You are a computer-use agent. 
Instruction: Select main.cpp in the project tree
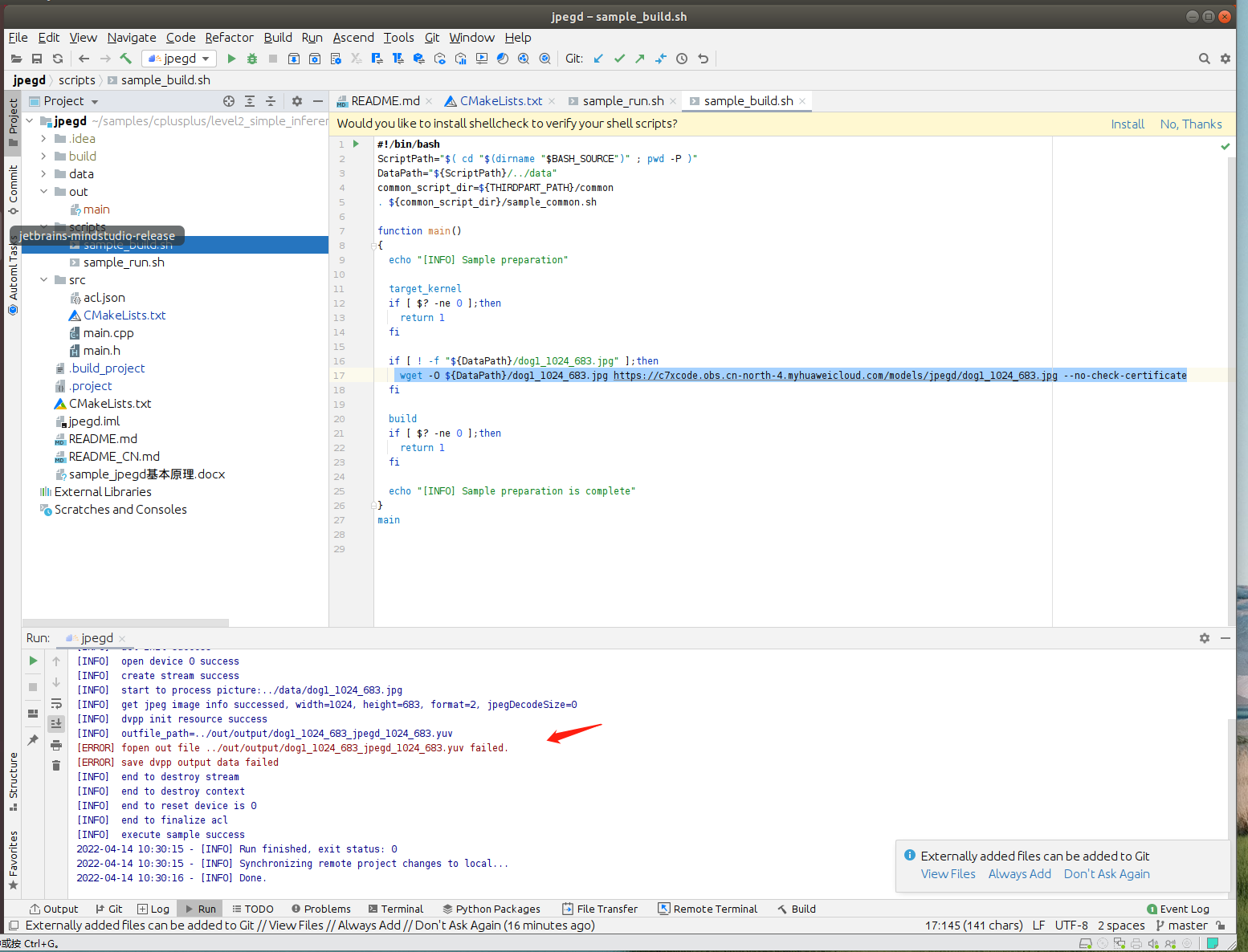pyautogui.click(x=108, y=333)
